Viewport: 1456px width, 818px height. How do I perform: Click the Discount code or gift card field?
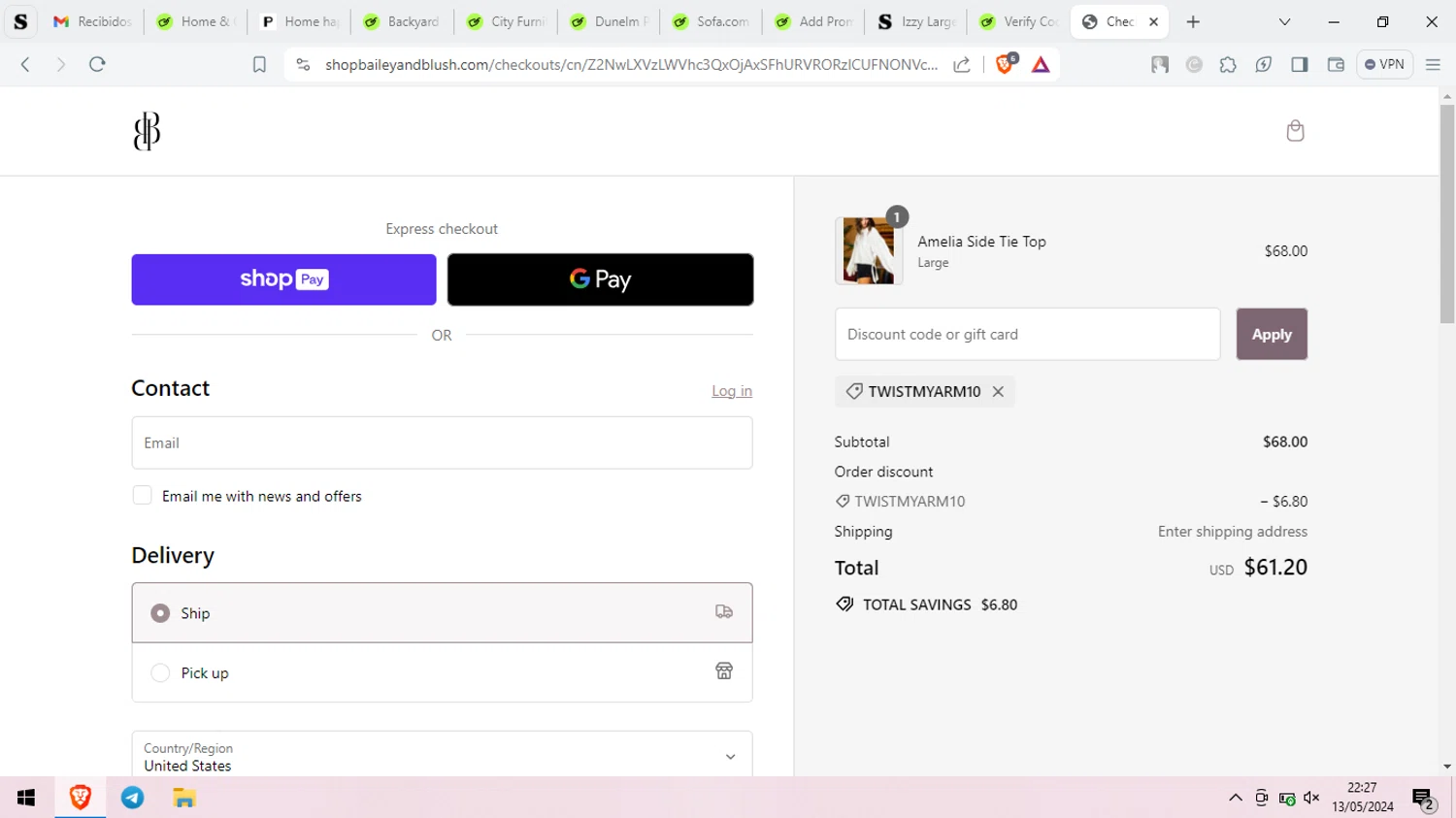coord(1027,334)
